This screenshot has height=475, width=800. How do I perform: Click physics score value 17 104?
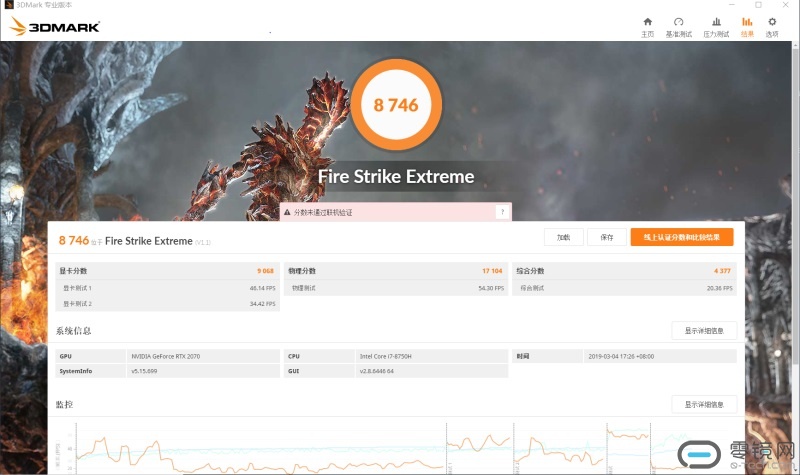pyautogui.click(x=492, y=271)
